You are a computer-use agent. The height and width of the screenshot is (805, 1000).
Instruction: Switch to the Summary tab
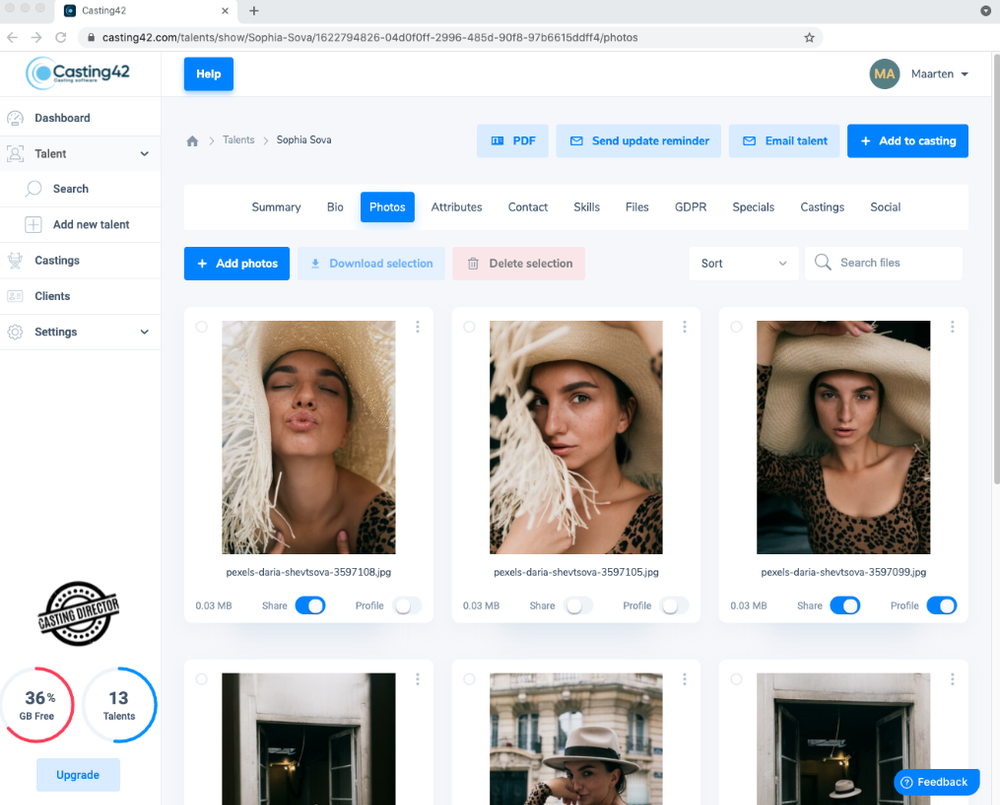point(276,207)
